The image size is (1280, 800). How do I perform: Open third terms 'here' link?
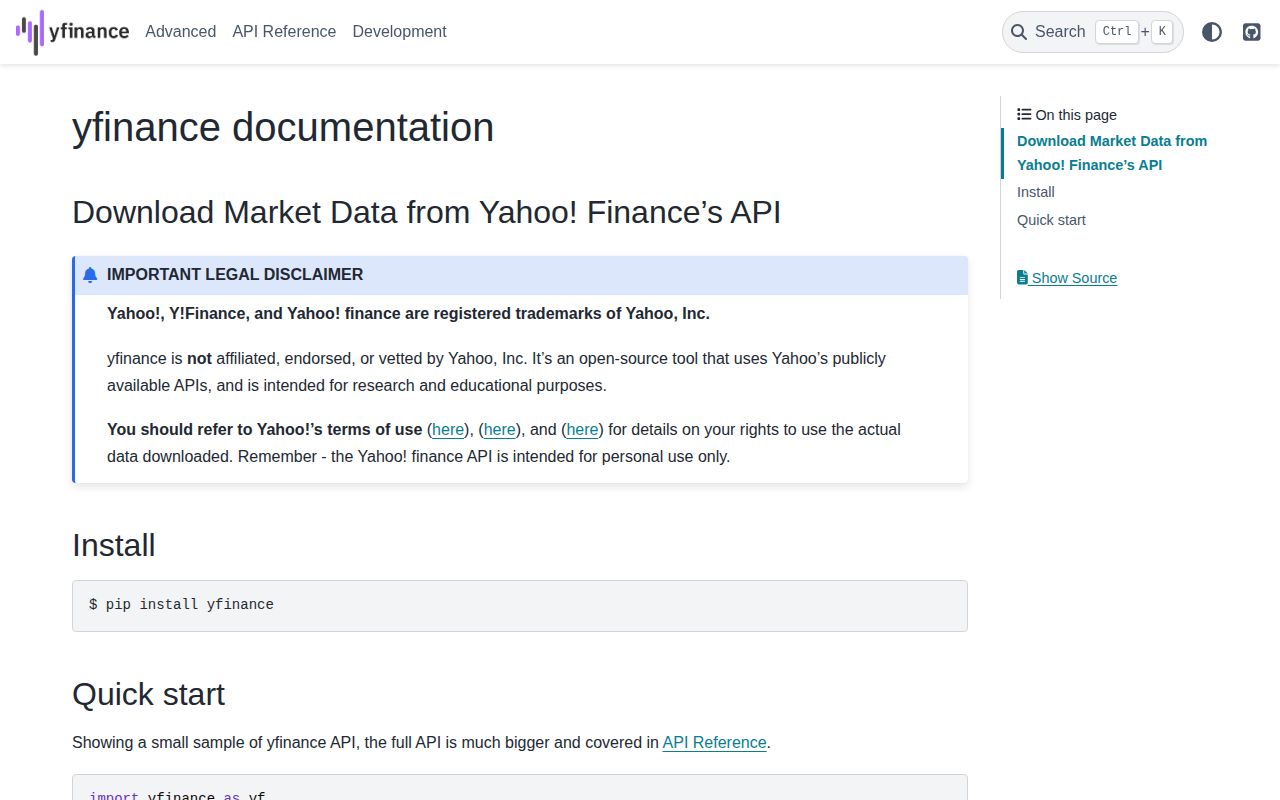[x=583, y=430]
